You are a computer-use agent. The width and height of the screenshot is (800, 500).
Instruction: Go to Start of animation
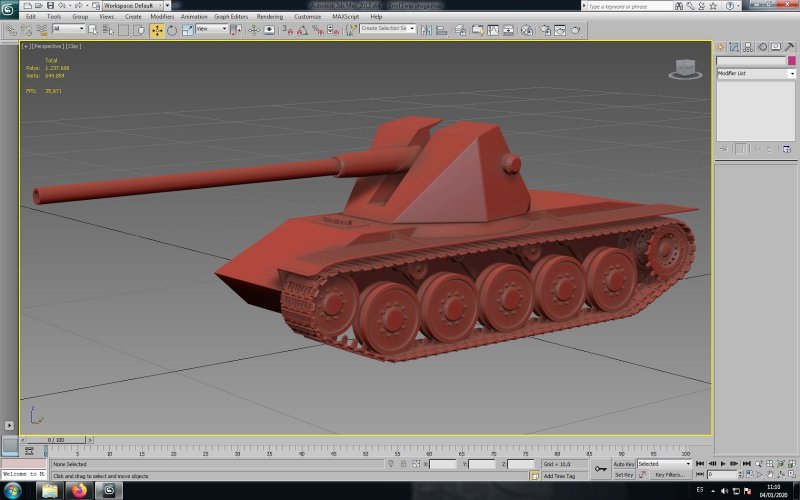(x=700, y=464)
